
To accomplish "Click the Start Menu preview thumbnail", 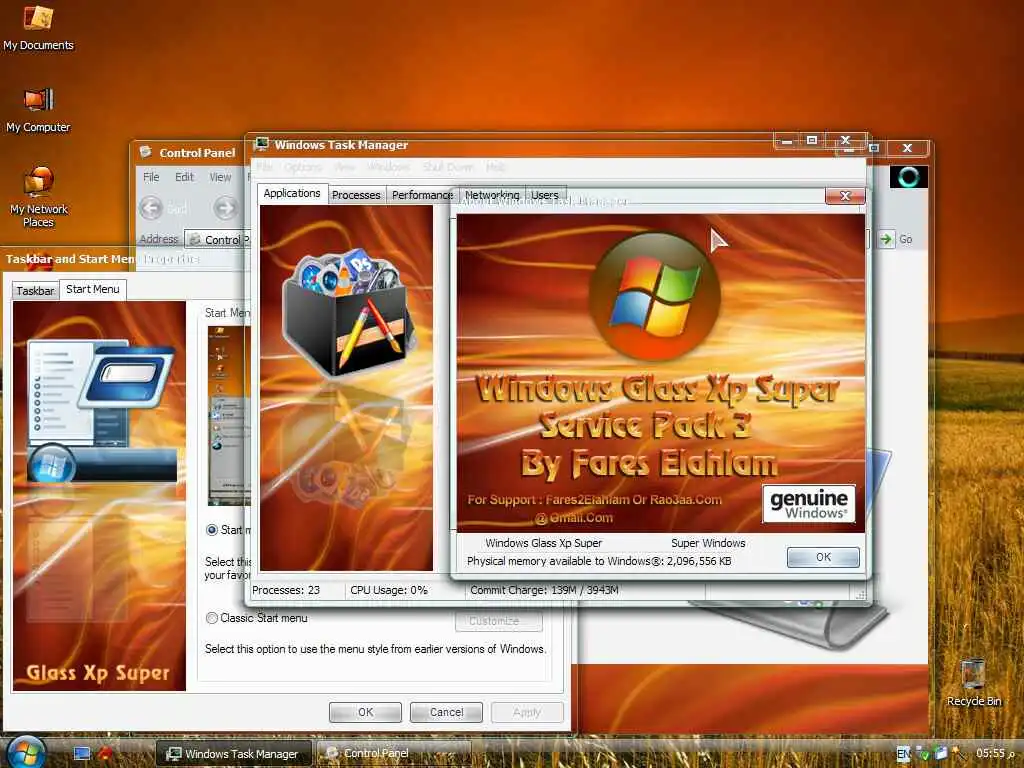I will 229,415.
